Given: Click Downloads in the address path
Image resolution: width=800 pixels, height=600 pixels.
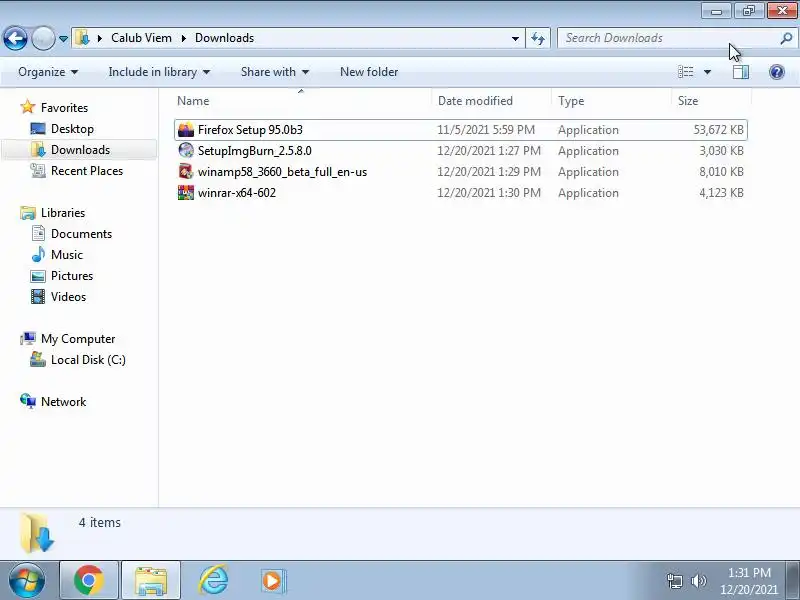Looking at the screenshot, I should [x=224, y=38].
